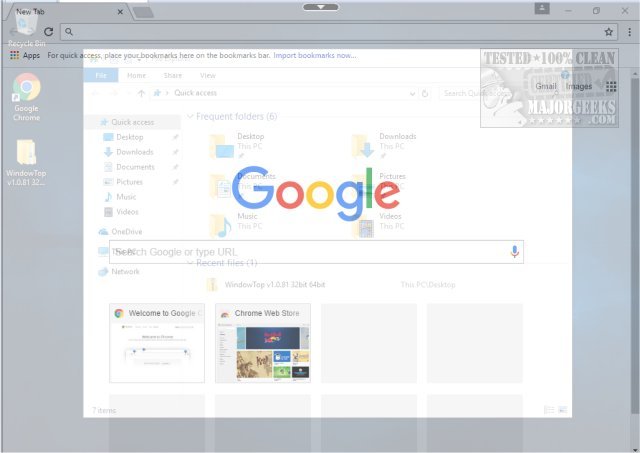
Task: Open Chrome Web Store thumbnail
Action: [263, 343]
